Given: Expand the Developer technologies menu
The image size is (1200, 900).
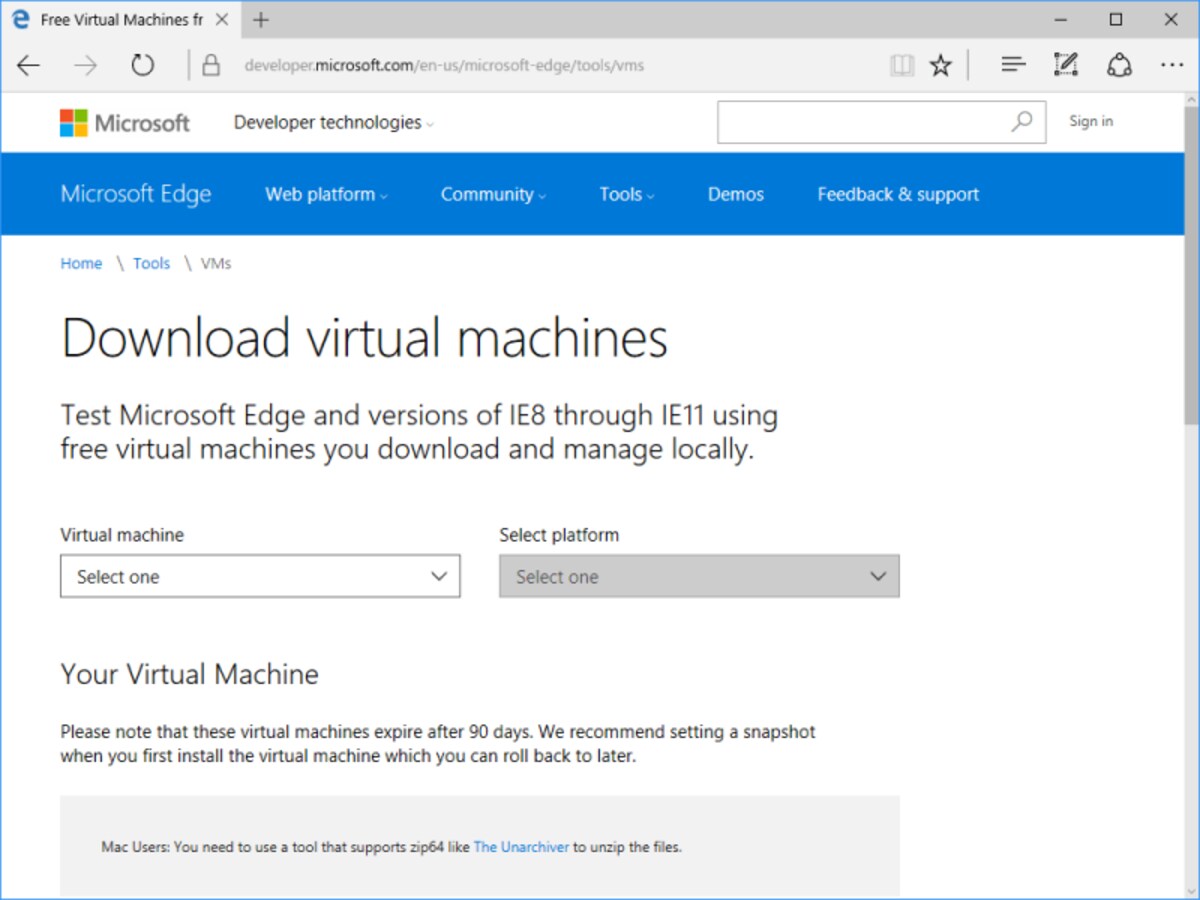Looking at the screenshot, I should pyautogui.click(x=334, y=122).
